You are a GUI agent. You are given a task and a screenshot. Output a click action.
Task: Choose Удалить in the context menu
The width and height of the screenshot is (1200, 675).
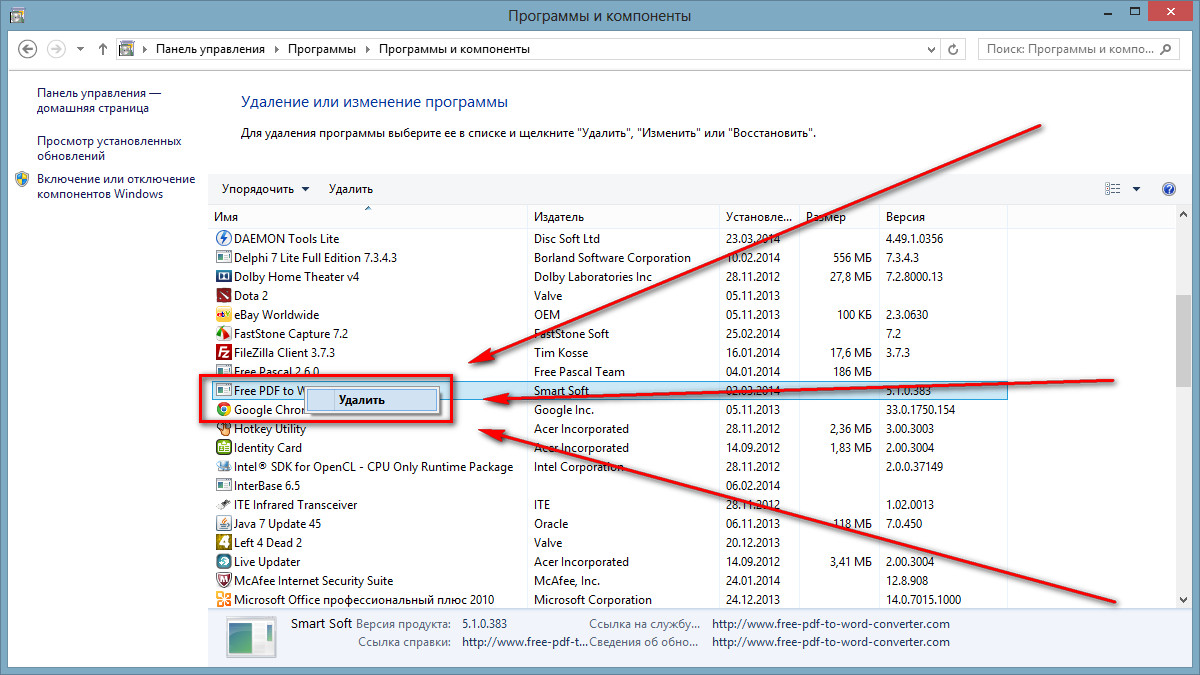pos(371,400)
